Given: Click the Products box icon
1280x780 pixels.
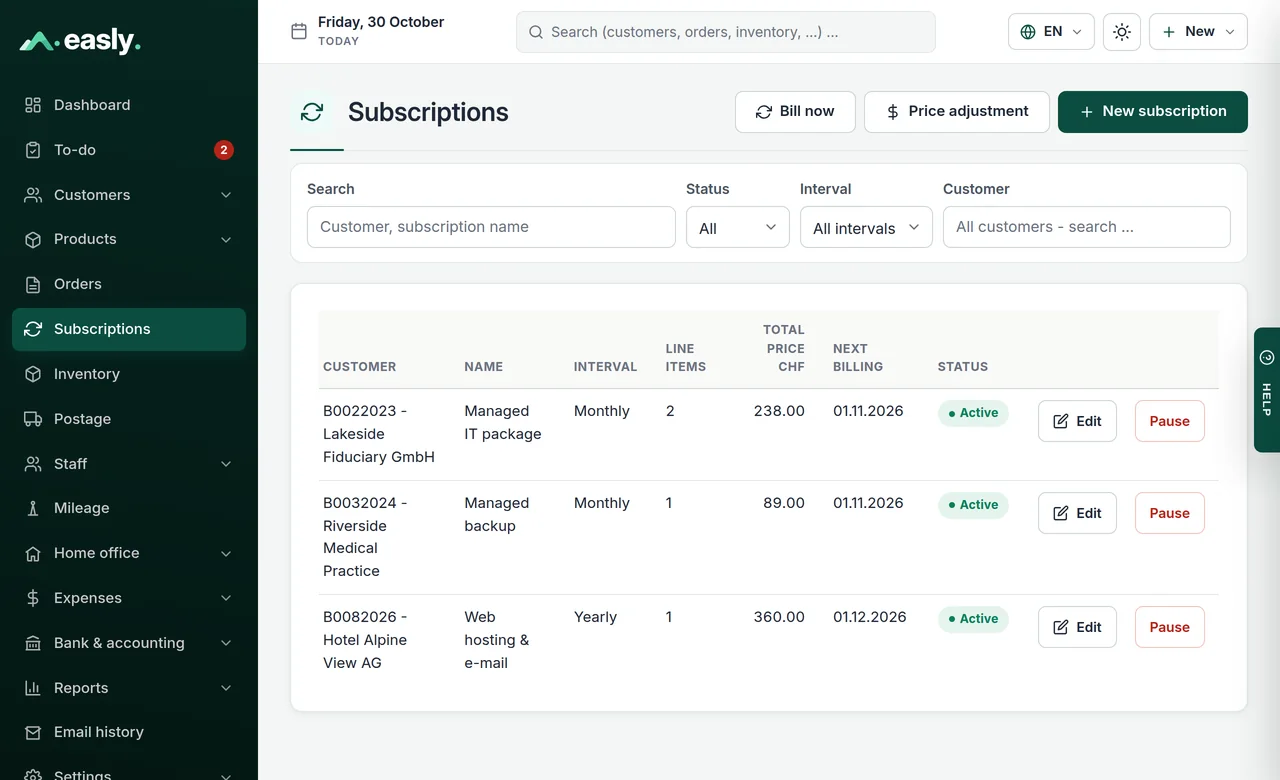Looking at the screenshot, I should (x=33, y=239).
